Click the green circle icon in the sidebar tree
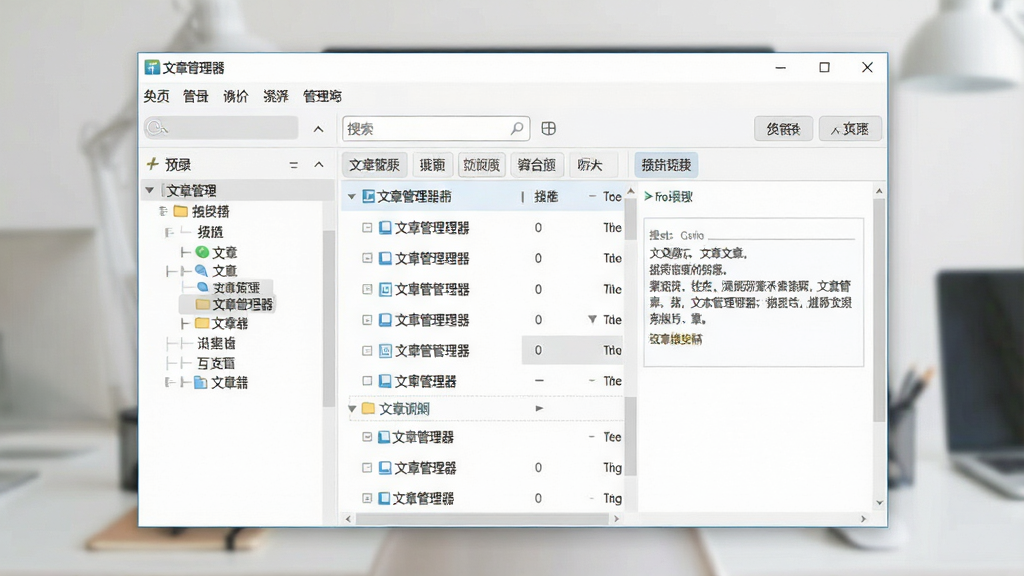 coord(202,252)
